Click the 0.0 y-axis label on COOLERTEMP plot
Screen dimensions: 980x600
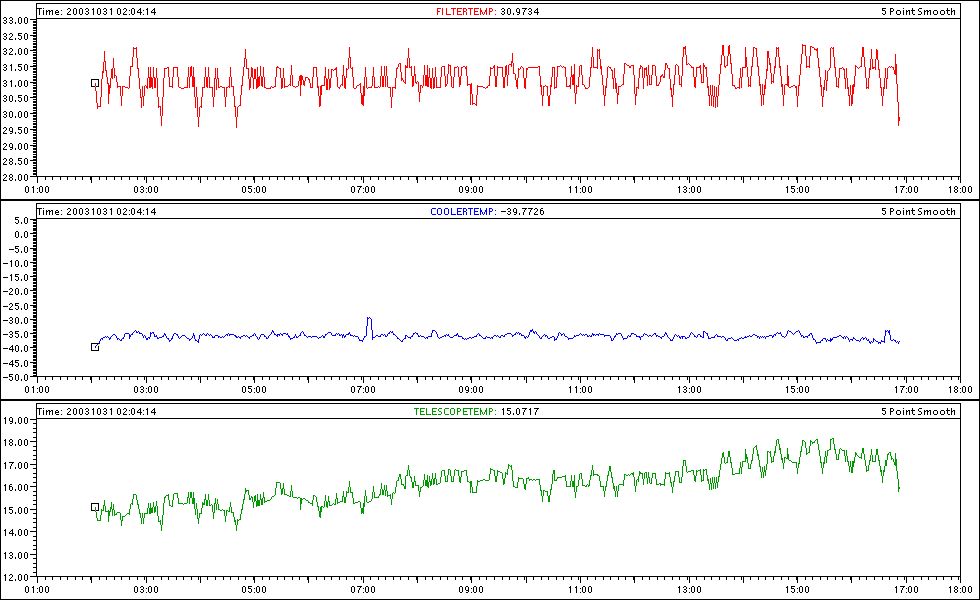22,234
